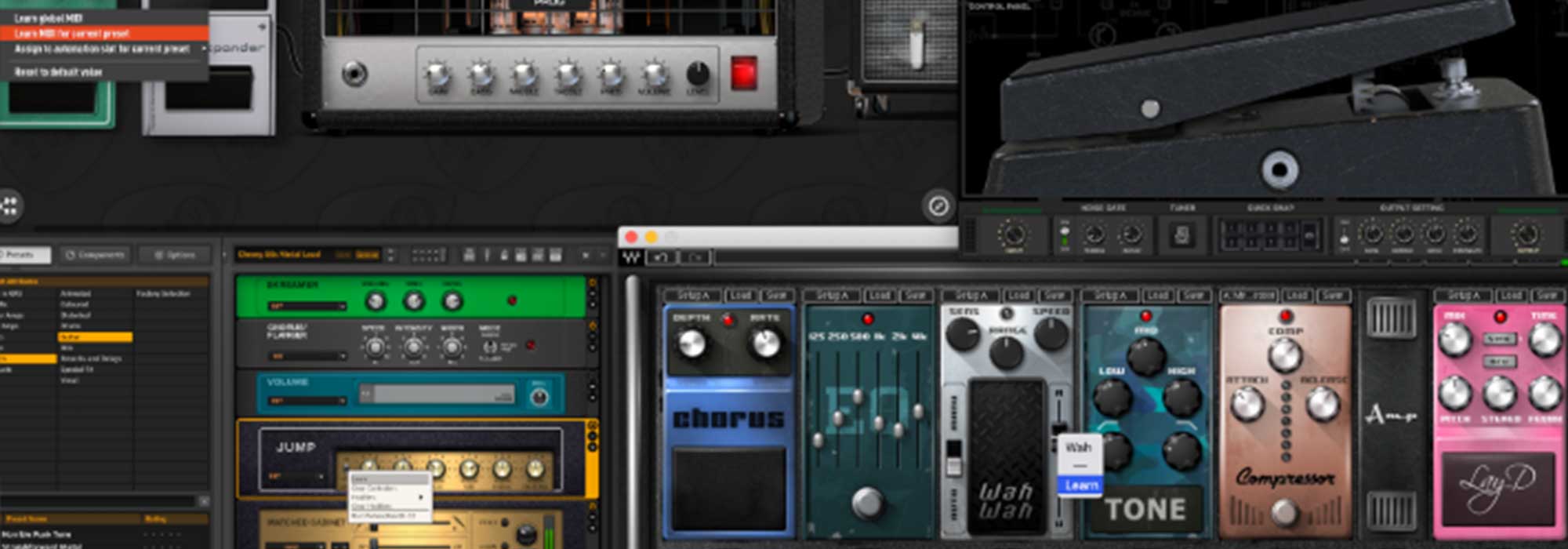Click the Tuner button in control panel
This screenshot has height=549, width=1568.
pyautogui.click(x=1181, y=235)
